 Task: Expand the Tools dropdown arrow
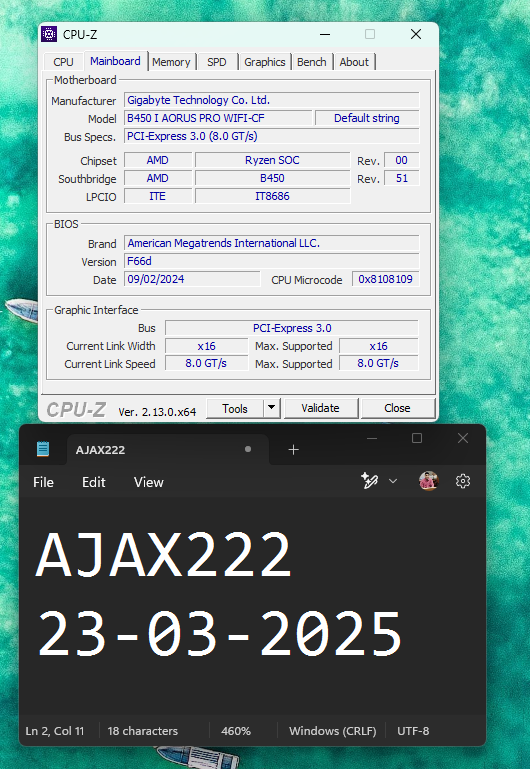tap(272, 409)
